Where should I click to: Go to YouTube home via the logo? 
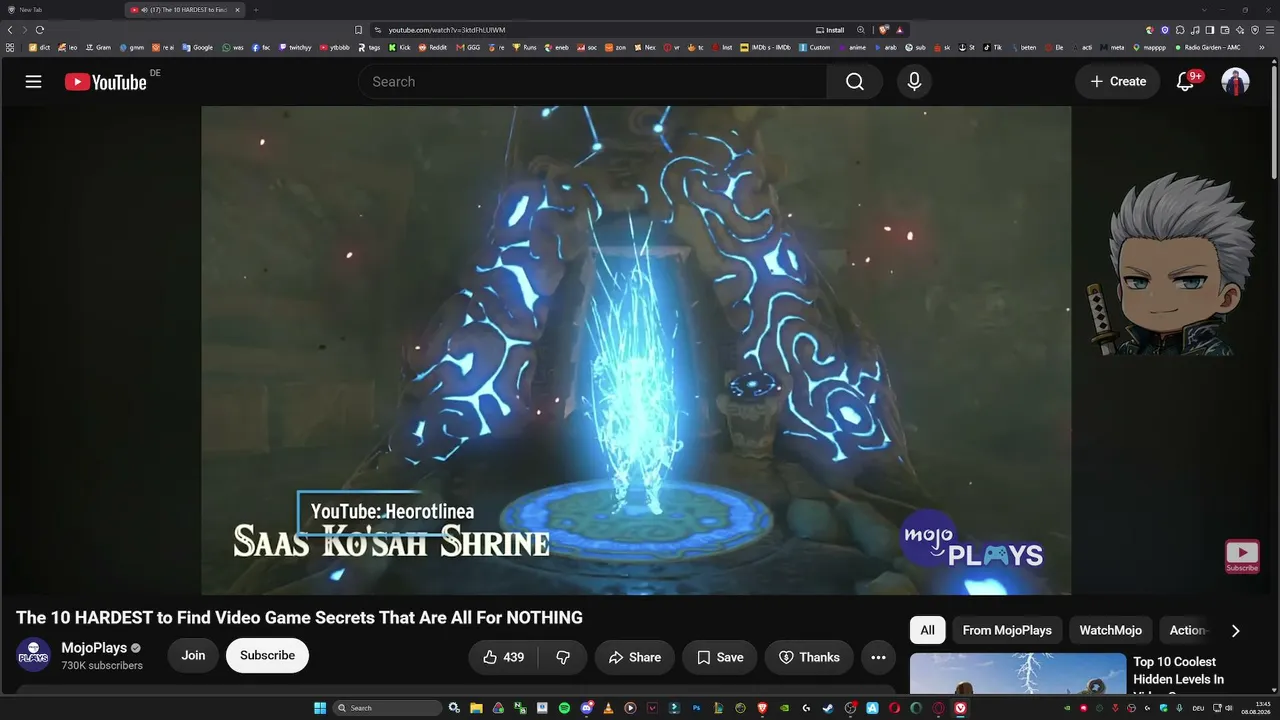click(106, 82)
